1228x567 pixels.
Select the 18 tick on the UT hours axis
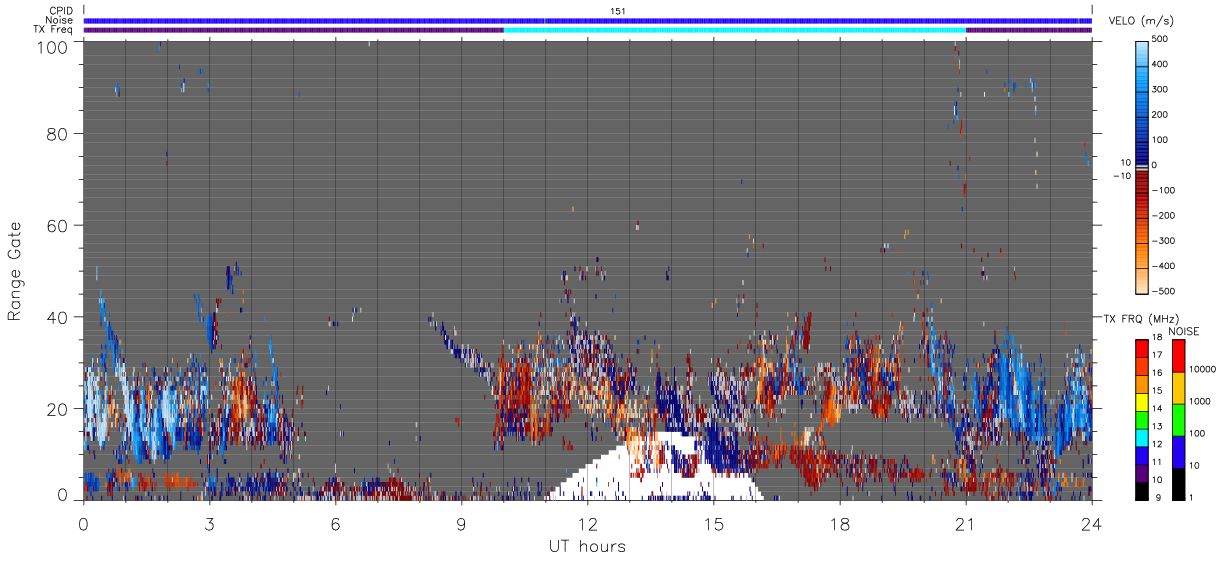[840, 523]
